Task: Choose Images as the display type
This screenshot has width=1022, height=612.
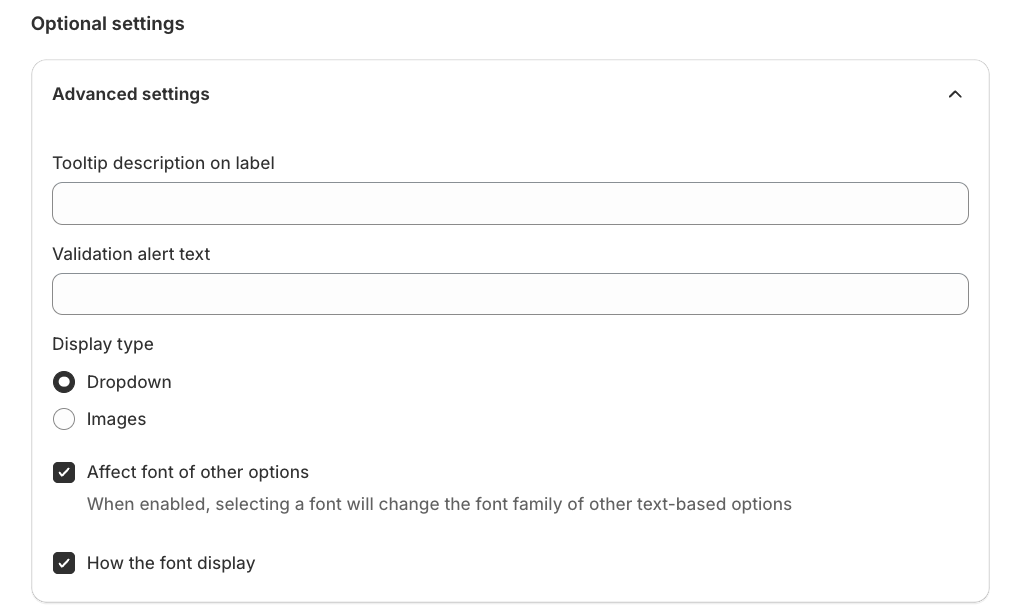Action: [x=64, y=419]
